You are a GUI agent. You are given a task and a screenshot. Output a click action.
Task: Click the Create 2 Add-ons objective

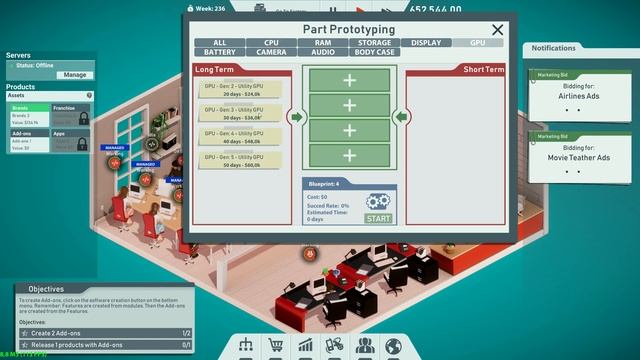105,333
